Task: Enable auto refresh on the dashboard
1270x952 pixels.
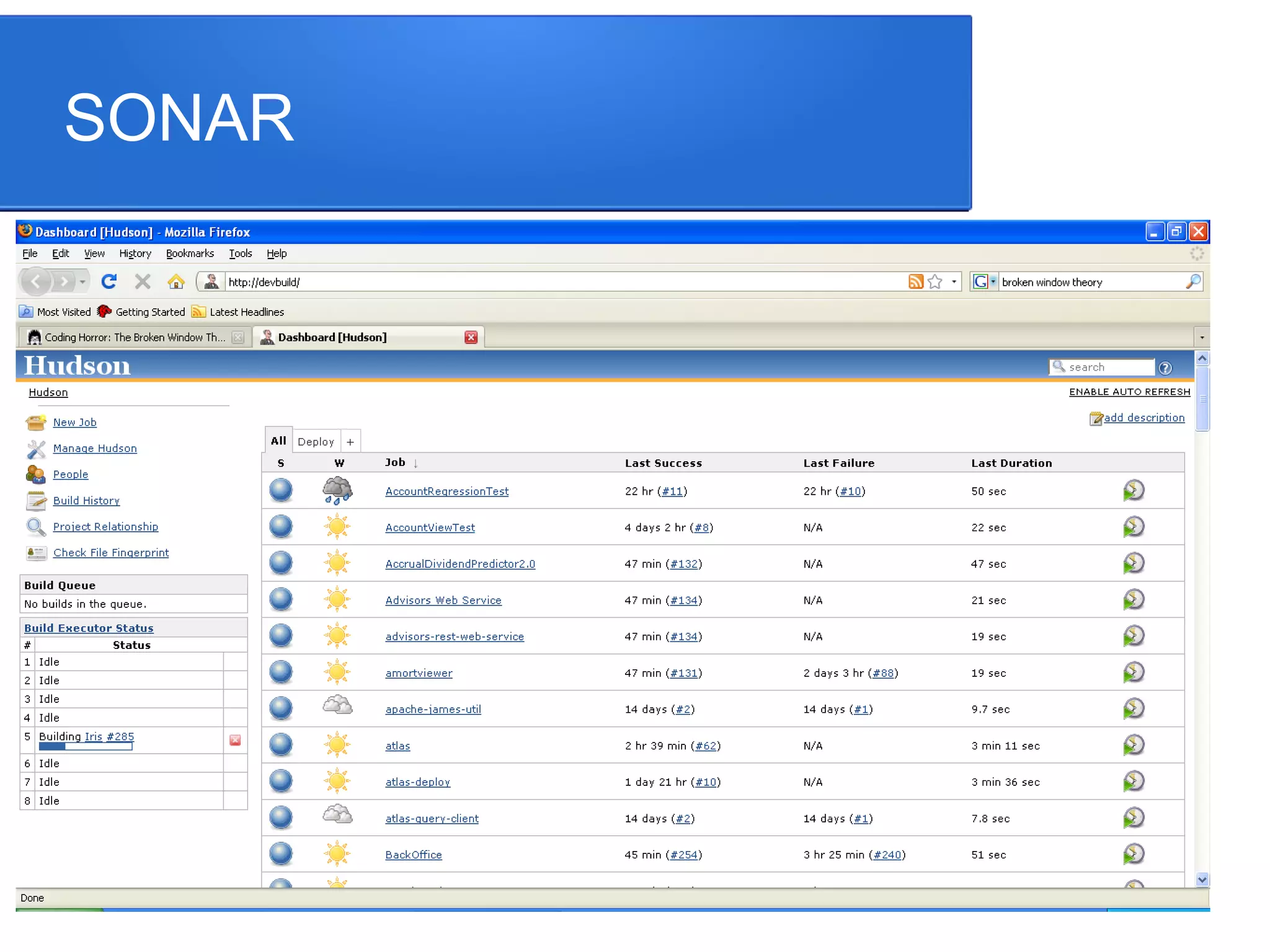Action: pos(1129,392)
